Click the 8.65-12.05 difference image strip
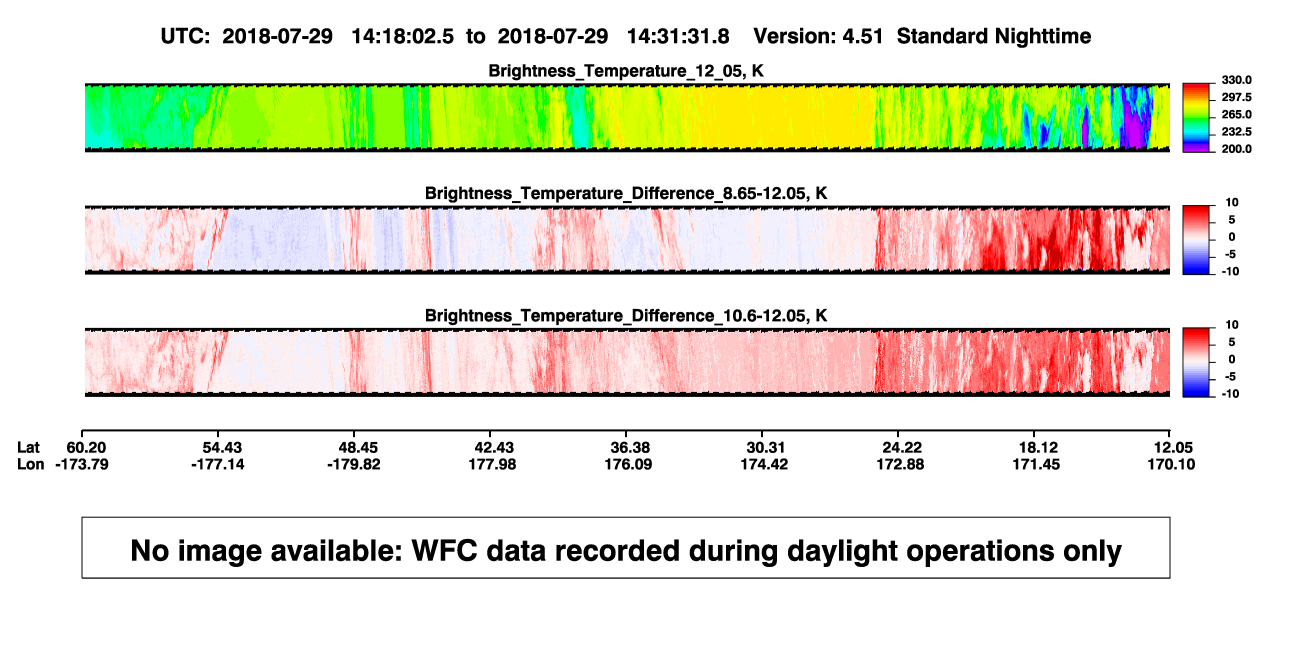1300x667 pixels. pos(627,239)
